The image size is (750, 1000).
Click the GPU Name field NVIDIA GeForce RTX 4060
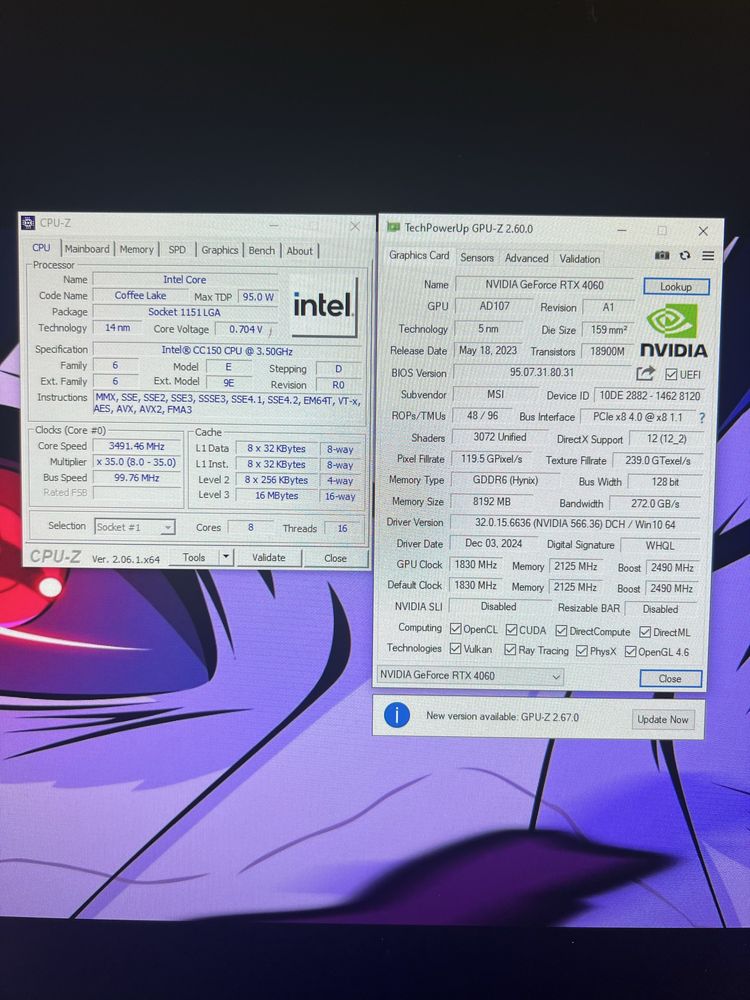[x=544, y=285]
